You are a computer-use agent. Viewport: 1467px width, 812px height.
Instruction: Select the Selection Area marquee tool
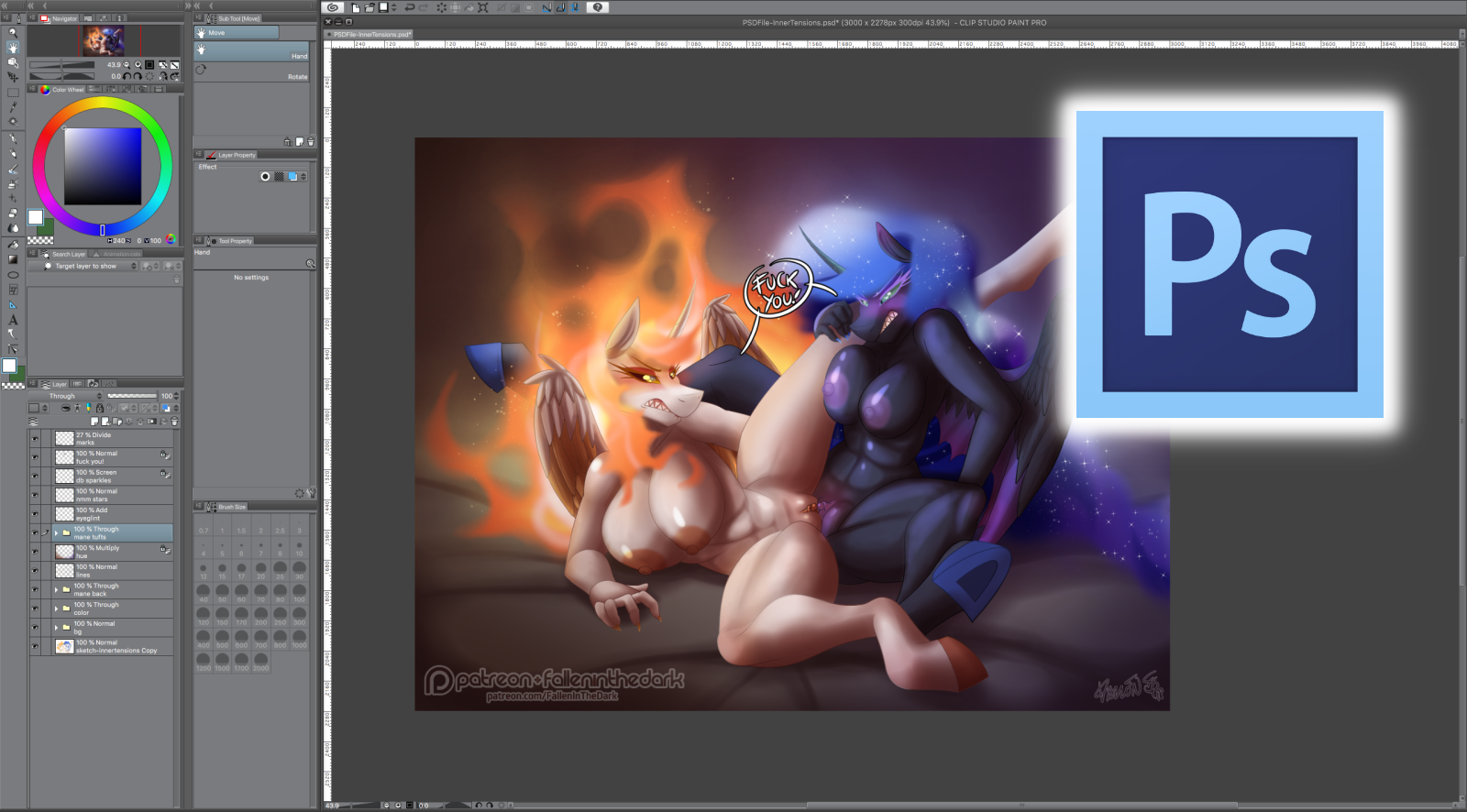13,93
